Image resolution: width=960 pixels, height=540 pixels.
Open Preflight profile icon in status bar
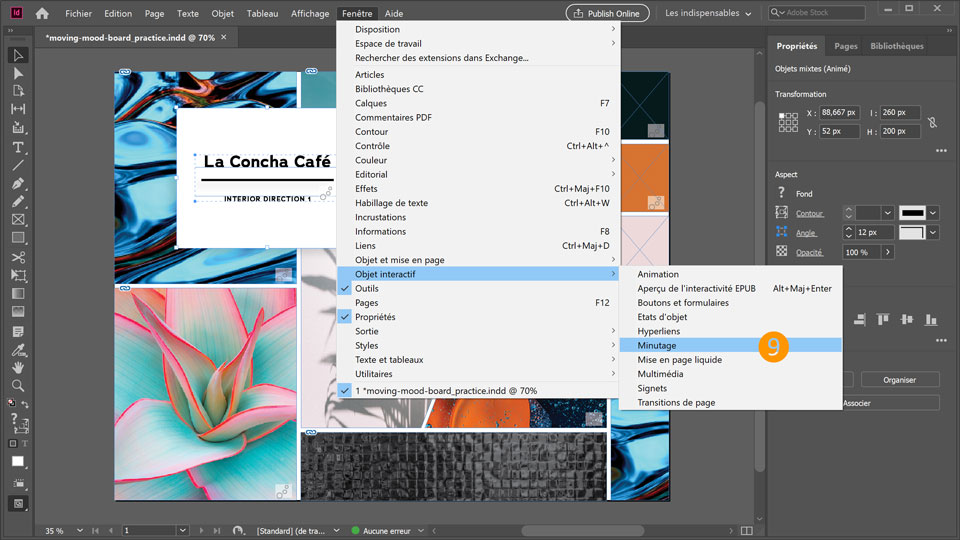(238, 531)
